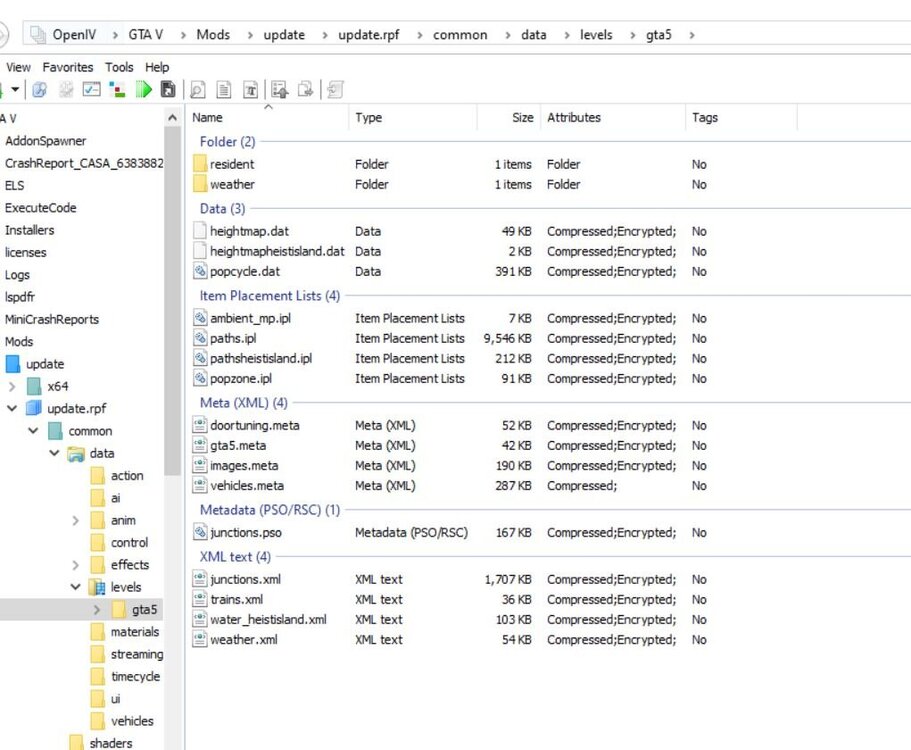Expand the anim folder node

76,520
